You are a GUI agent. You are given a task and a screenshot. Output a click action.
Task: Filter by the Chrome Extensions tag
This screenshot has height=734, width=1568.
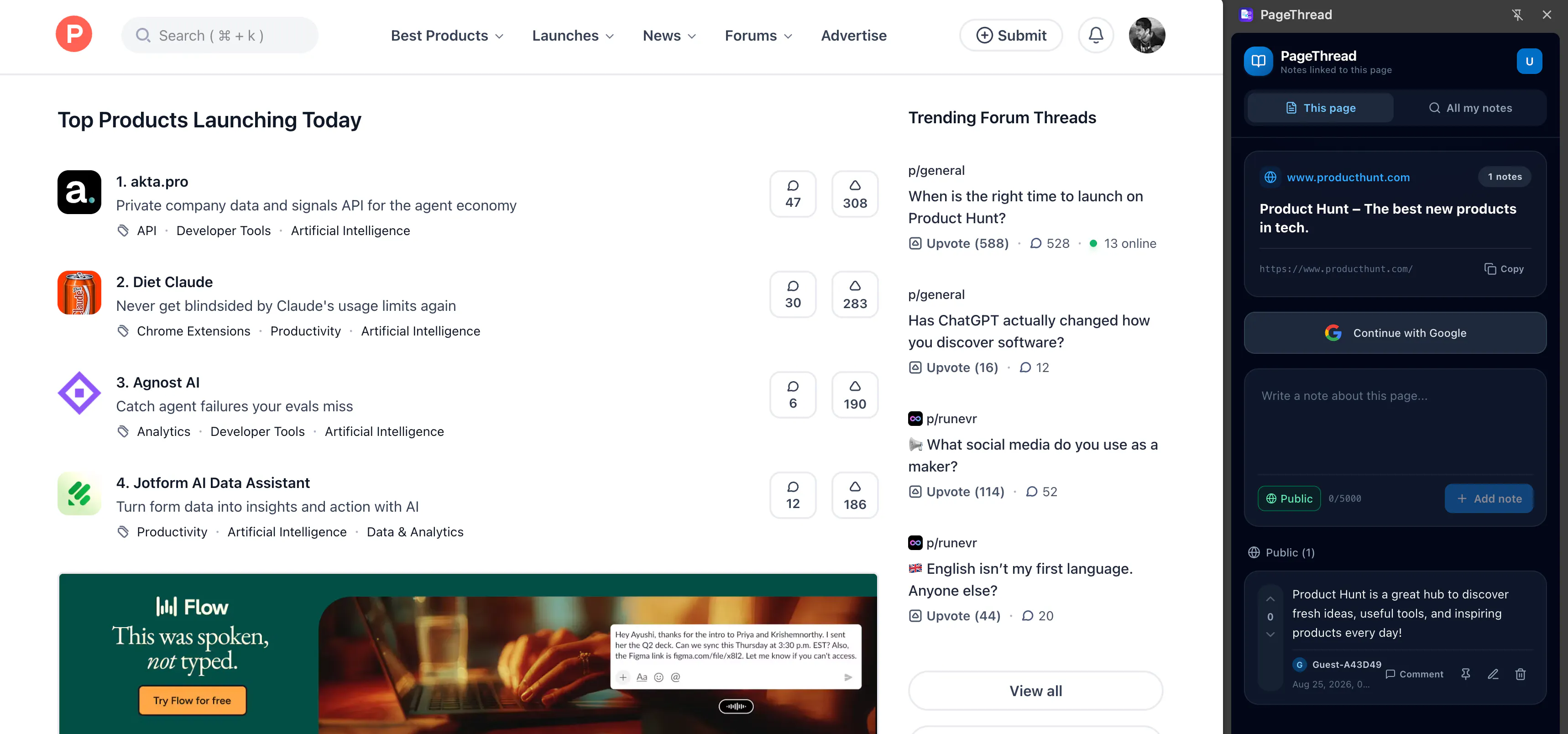tap(193, 331)
